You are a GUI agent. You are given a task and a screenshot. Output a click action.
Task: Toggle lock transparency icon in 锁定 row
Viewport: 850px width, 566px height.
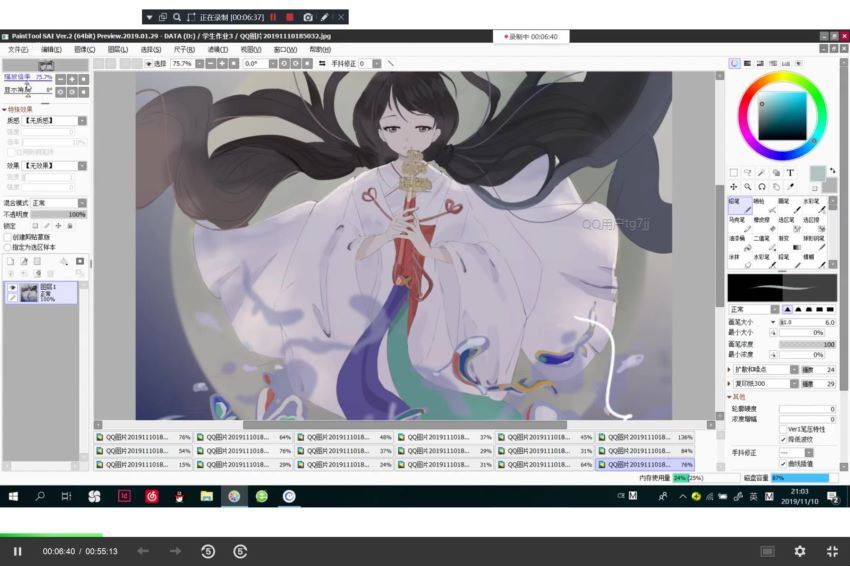(35, 226)
